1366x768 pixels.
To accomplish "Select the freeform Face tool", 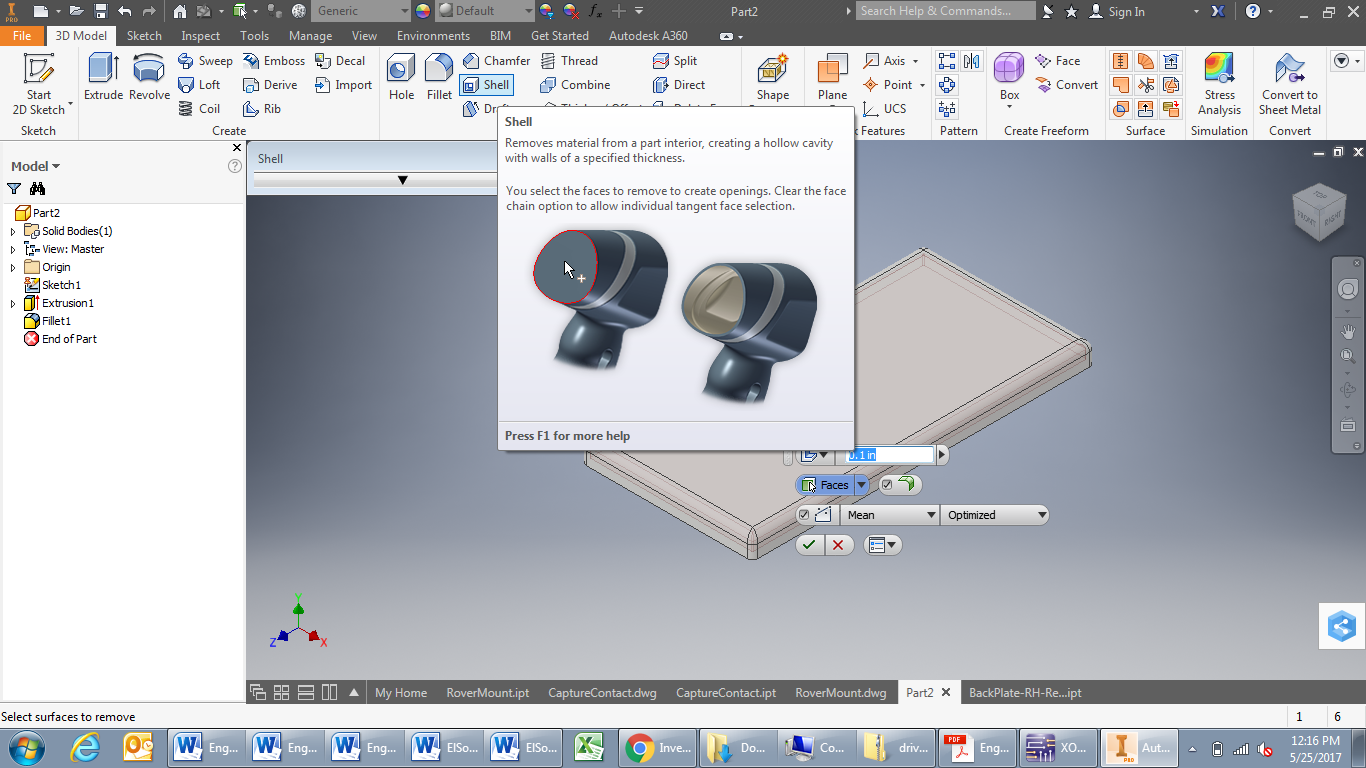I will tap(1058, 61).
